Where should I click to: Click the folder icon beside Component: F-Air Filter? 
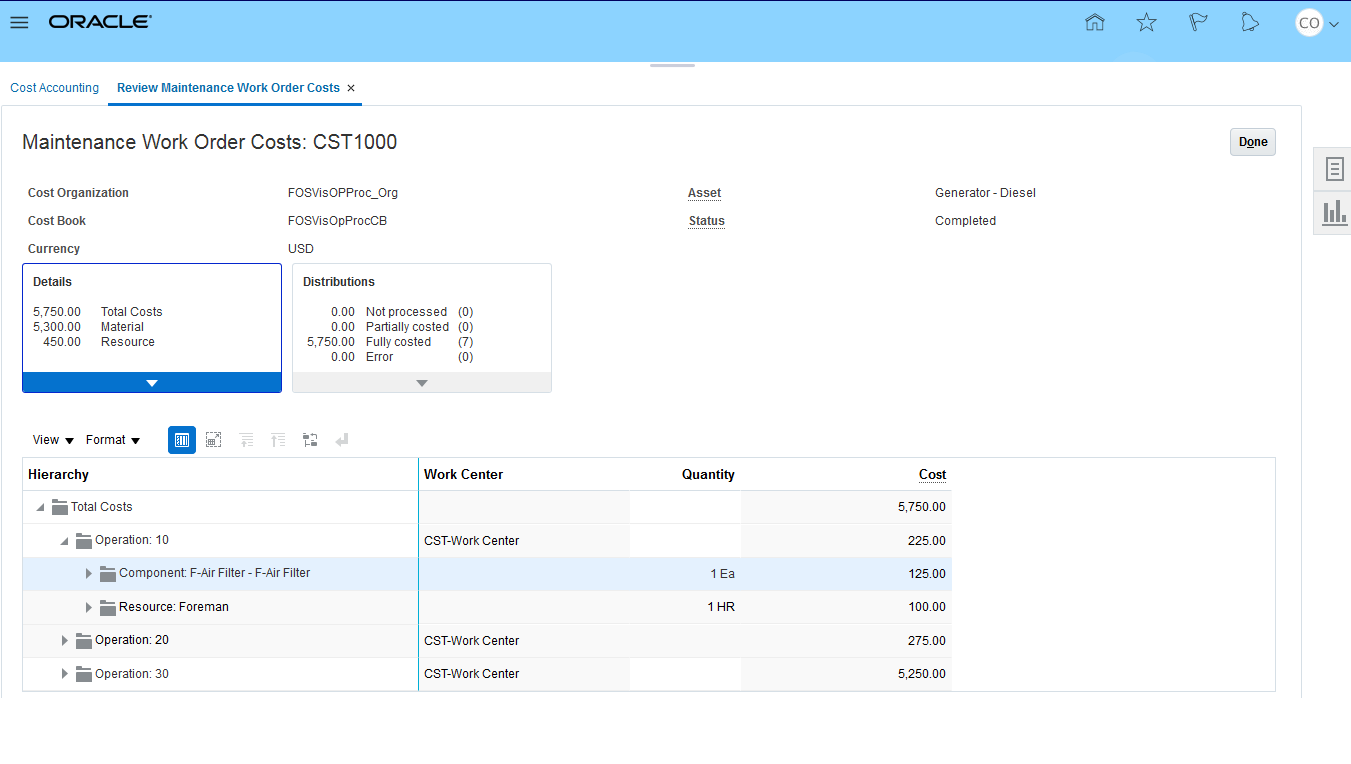pyautogui.click(x=108, y=573)
